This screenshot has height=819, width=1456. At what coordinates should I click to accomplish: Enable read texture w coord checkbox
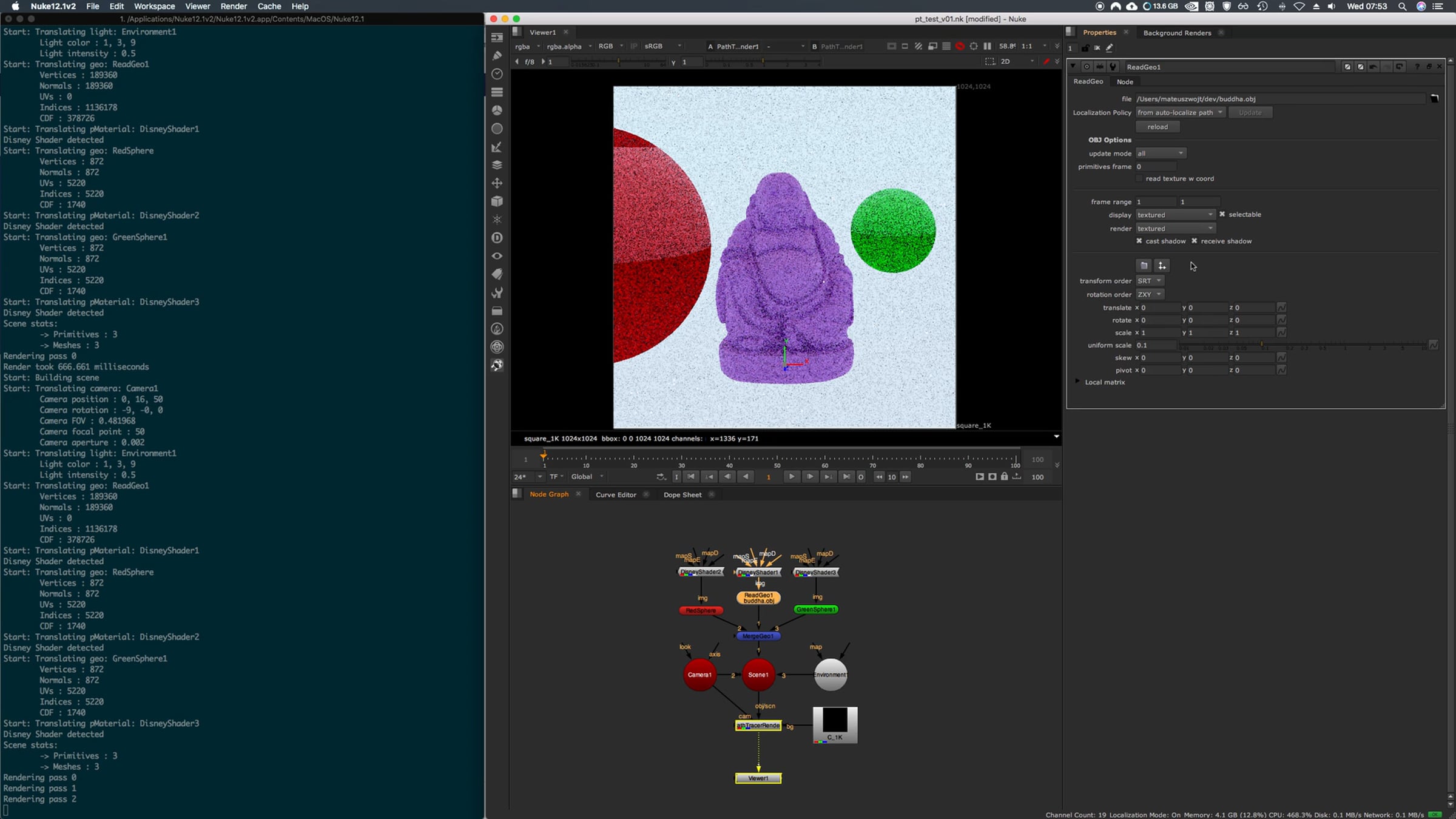tap(1139, 178)
